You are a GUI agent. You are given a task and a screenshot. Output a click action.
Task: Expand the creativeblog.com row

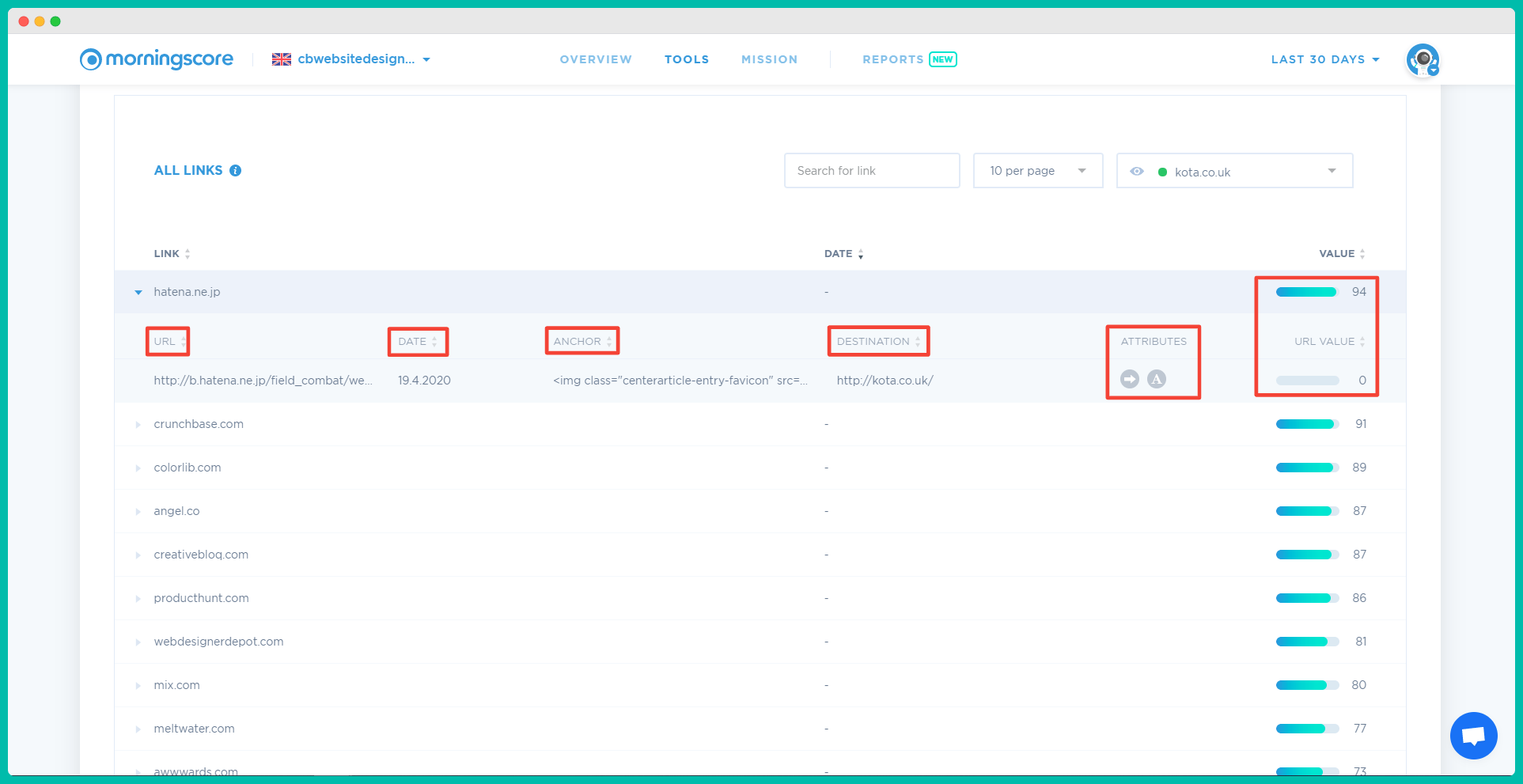[138, 555]
